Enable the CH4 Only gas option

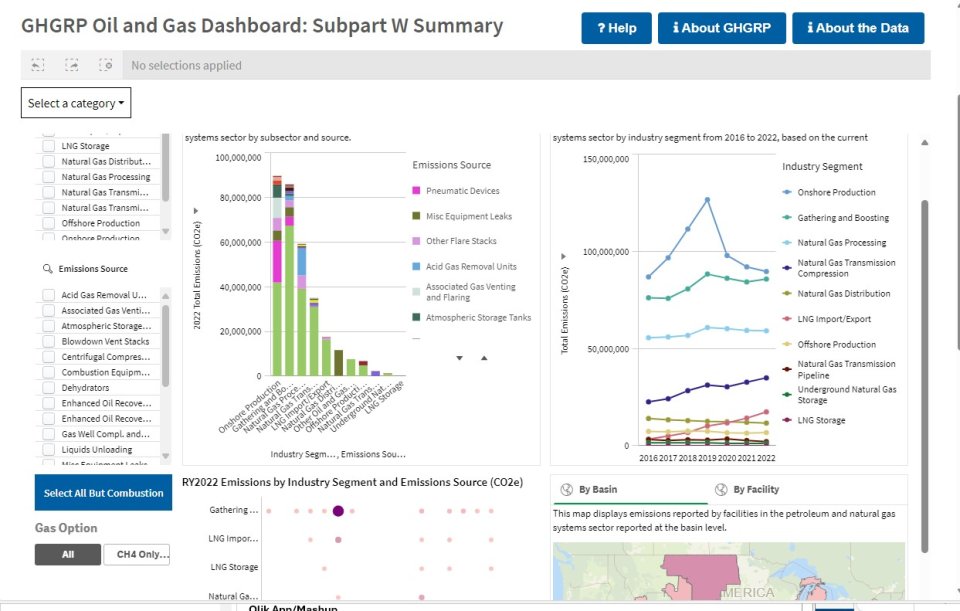pos(137,553)
